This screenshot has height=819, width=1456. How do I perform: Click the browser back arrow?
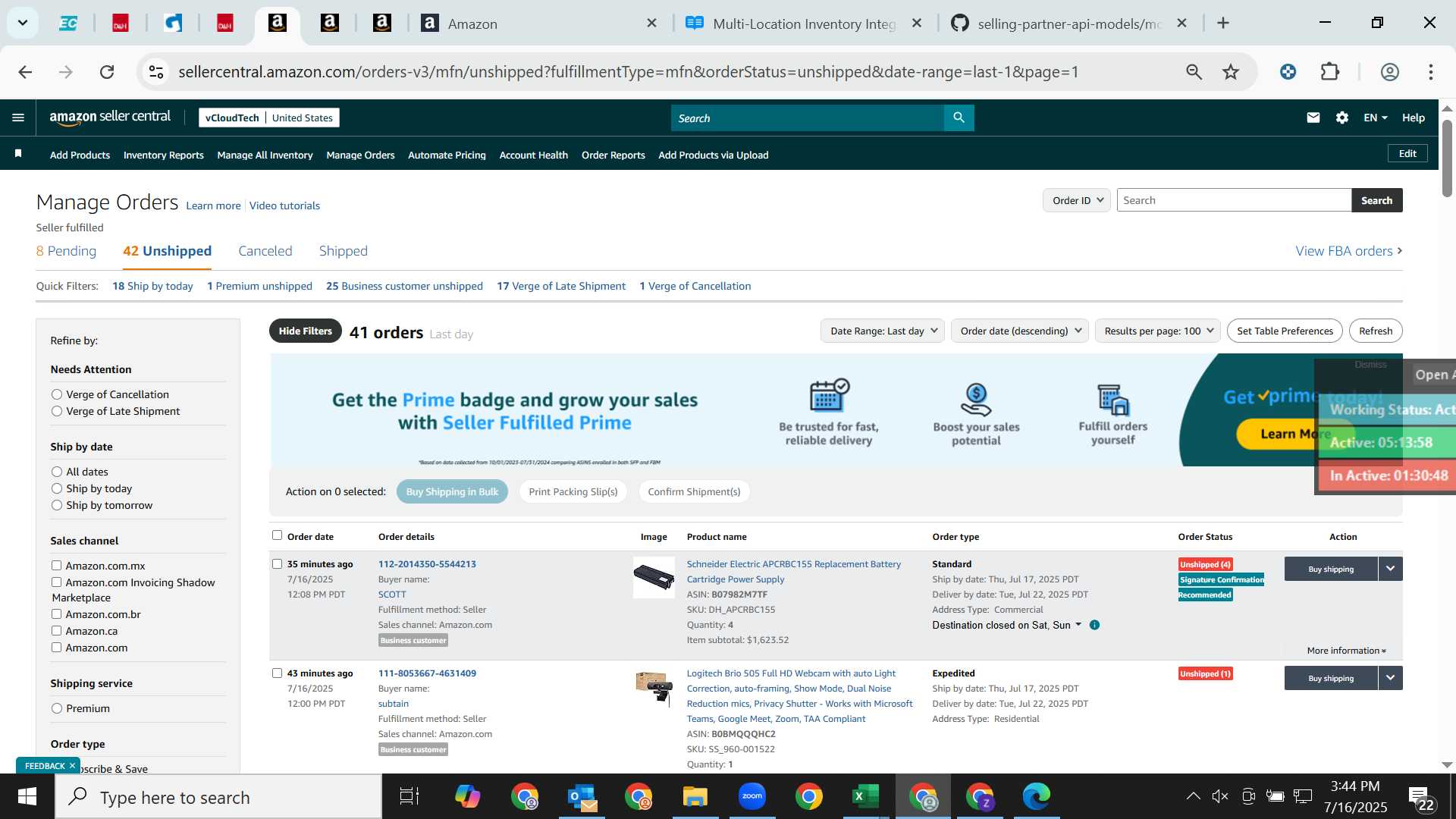click(x=25, y=72)
